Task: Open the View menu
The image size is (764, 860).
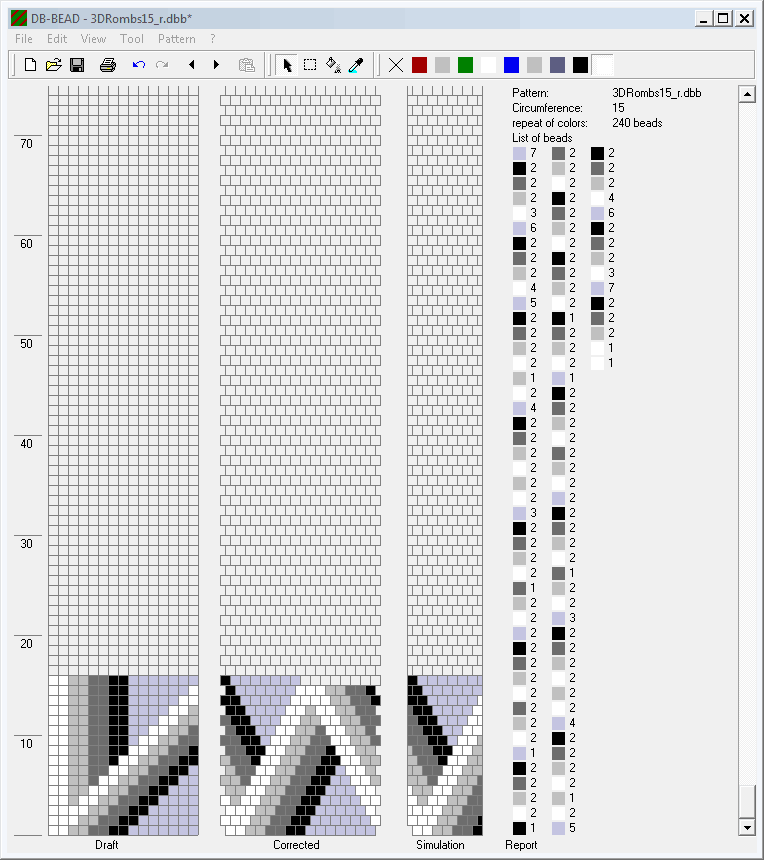Action: point(93,39)
